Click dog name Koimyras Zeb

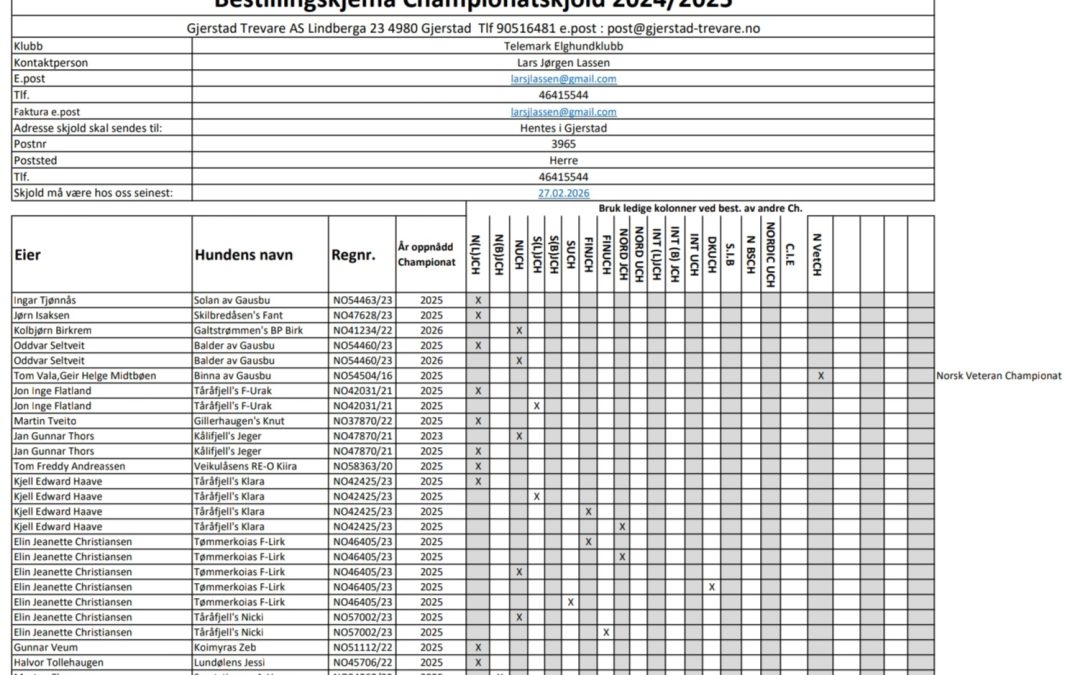[x=225, y=647]
